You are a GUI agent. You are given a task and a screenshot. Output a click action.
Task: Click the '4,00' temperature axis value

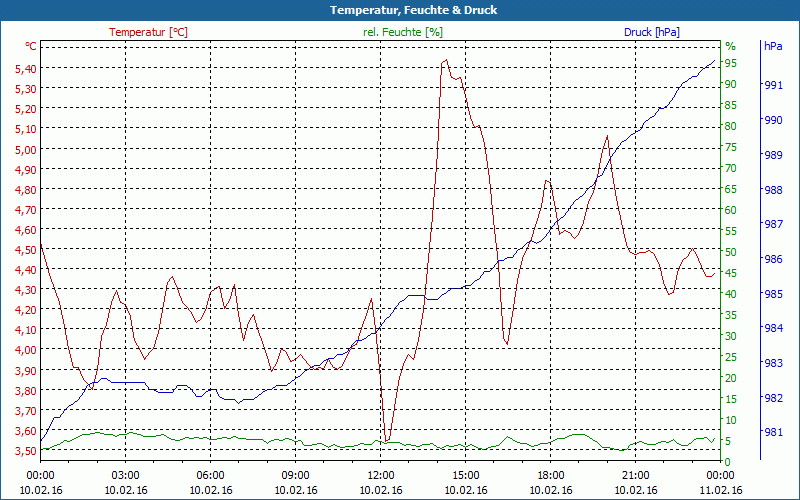[x=26, y=349]
